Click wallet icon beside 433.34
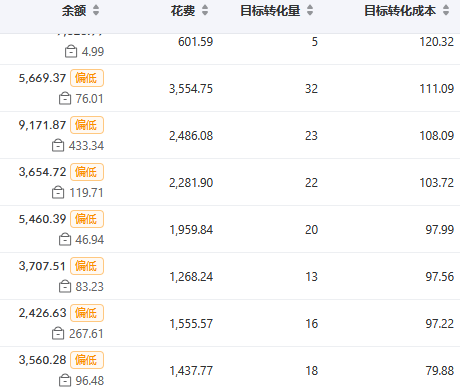Viewport: 460px width, 390px height. (58, 146)
